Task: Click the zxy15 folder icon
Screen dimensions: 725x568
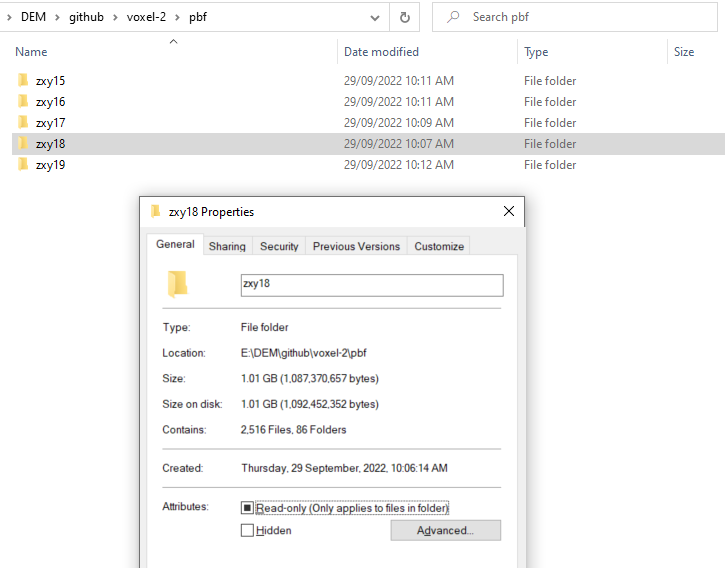Action: [x=23, y=80]
